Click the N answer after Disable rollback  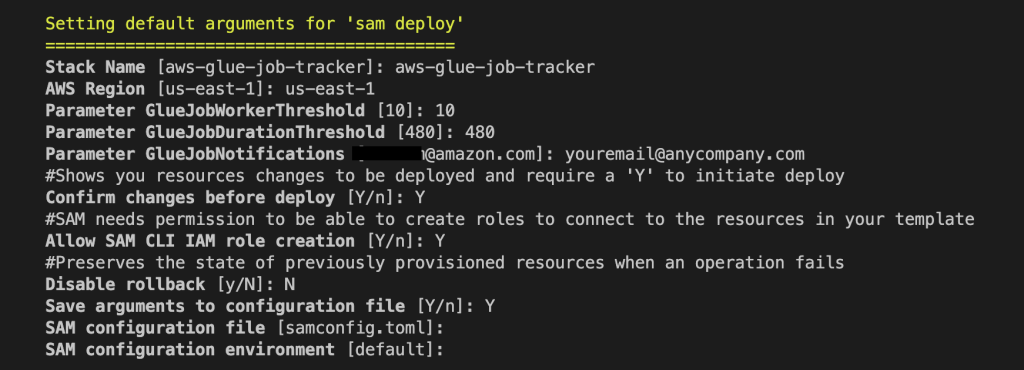(290, 285)
